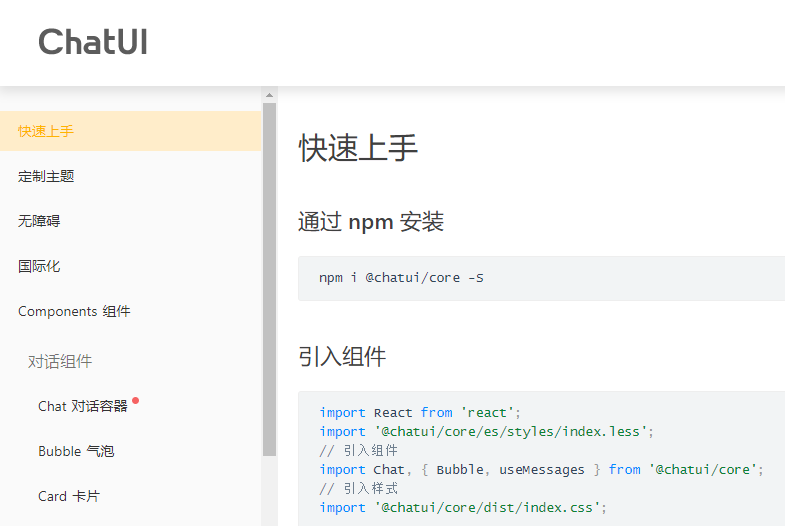Image resolution: width=785 pixels, height=526 pixels.
Task: Click the npm i @chatui/core -S code
Action: [x=402, y=278]
